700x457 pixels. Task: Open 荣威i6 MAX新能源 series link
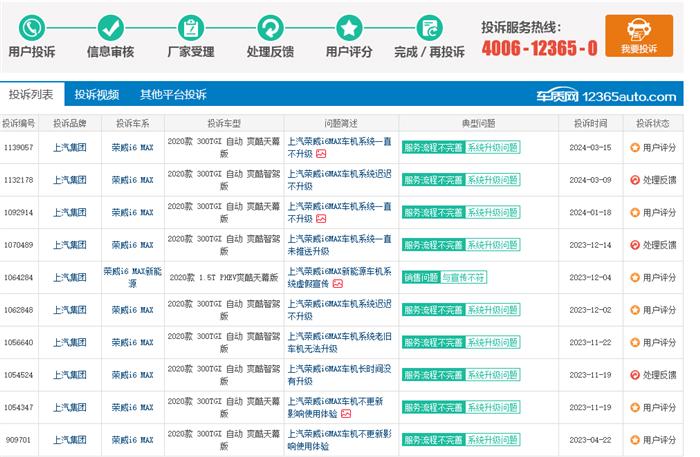pyautogui.click(x=133, y=277)
